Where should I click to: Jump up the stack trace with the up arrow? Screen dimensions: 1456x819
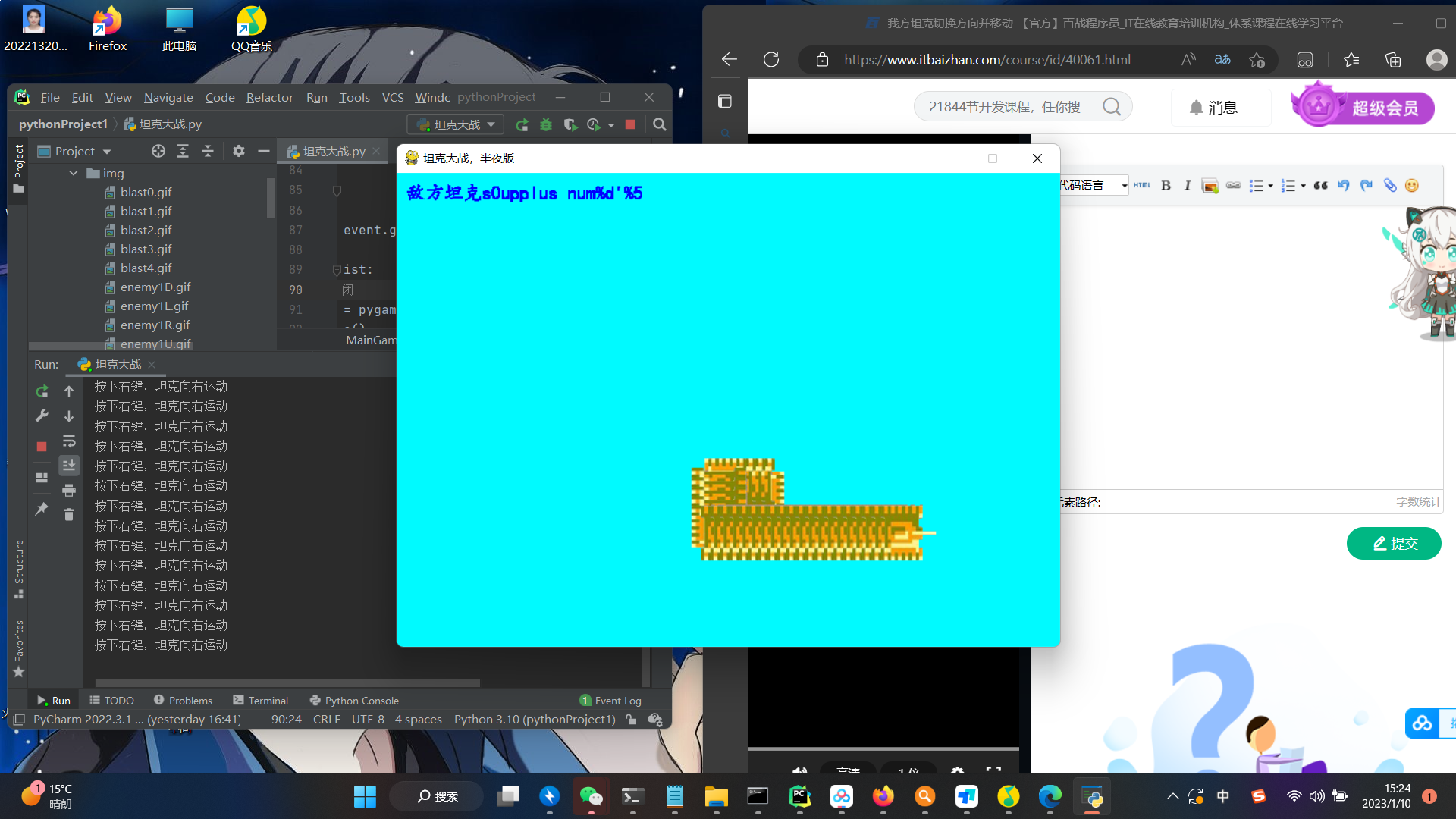(x=69, y=391)
